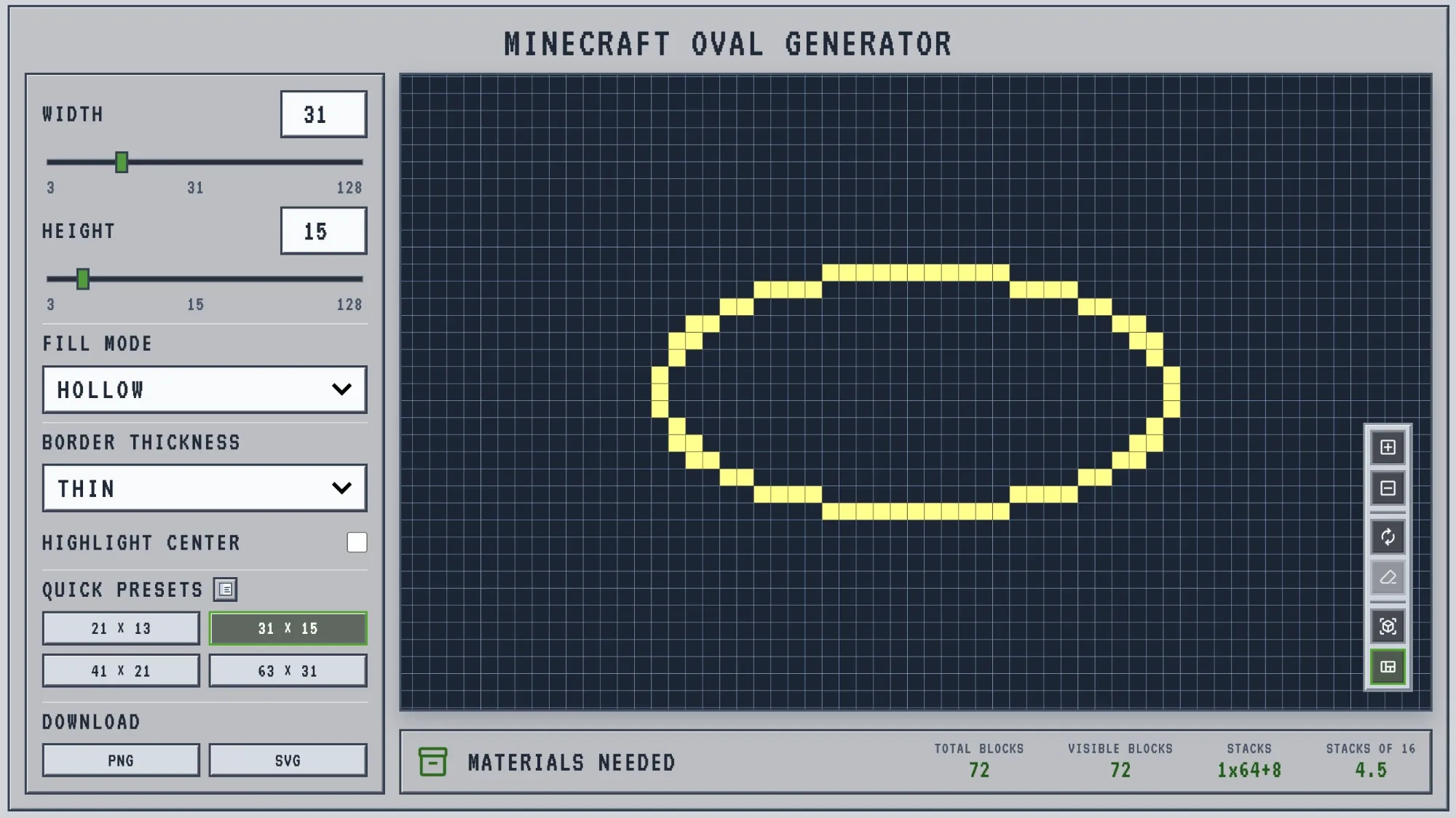Image resolution: width=1456 pixels, height=818 pixels.
Task: Click the Stacks value 1x64+8
Action: click(x=1249, y=770)
